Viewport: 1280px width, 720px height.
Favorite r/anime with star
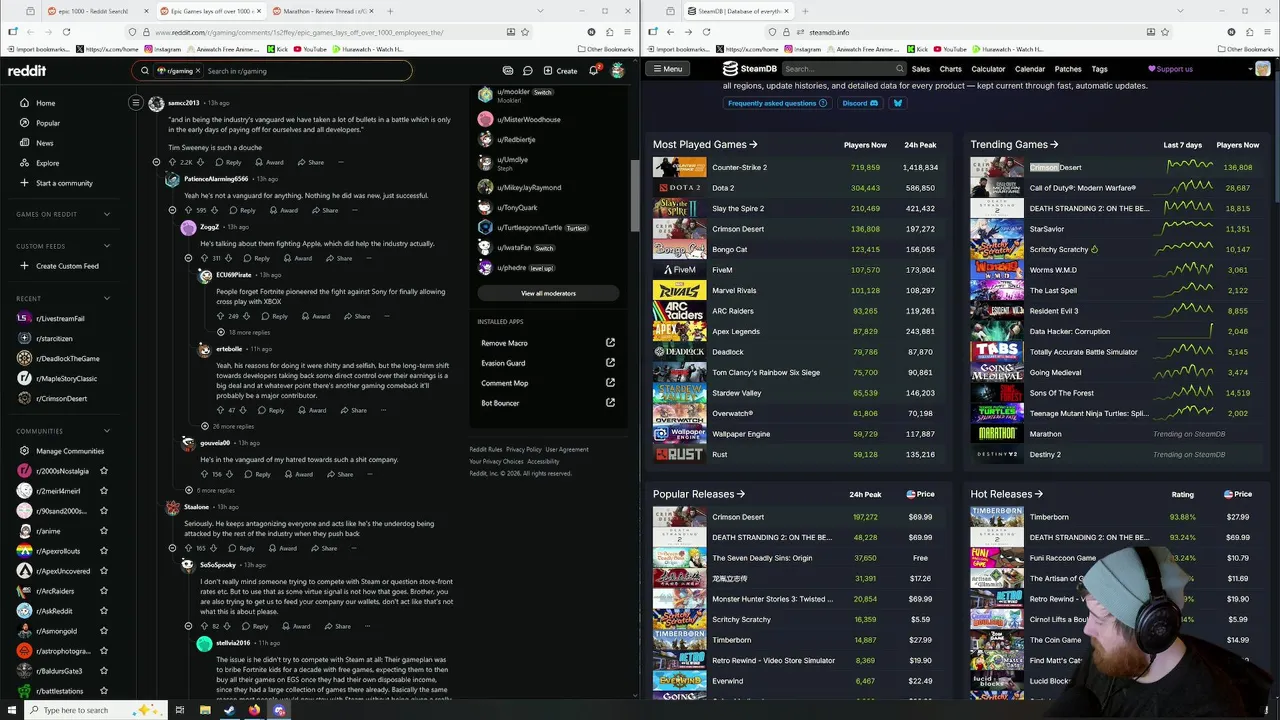click(104, 531)
